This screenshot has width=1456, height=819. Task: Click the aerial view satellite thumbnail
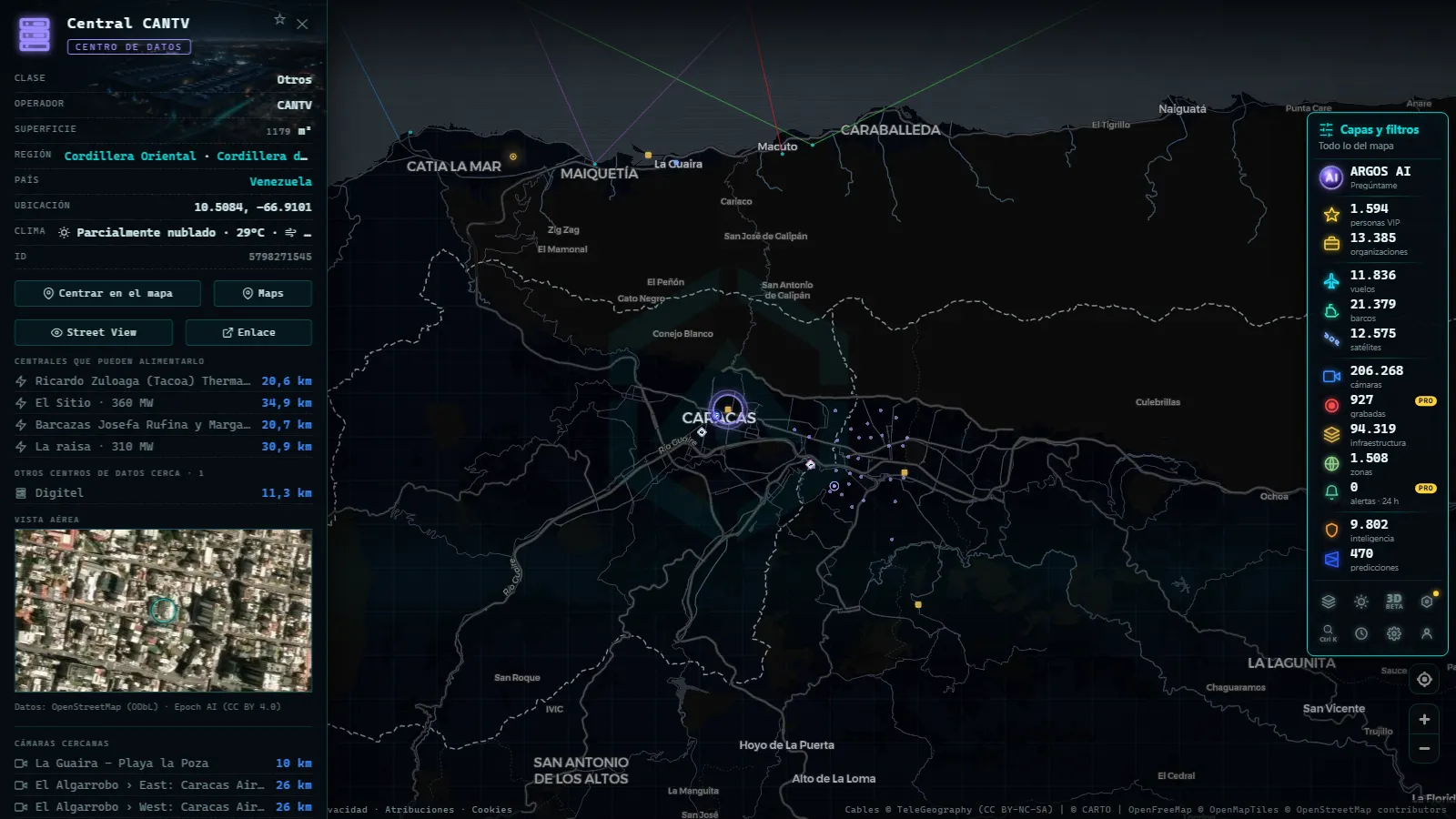[x=163, y=611]
